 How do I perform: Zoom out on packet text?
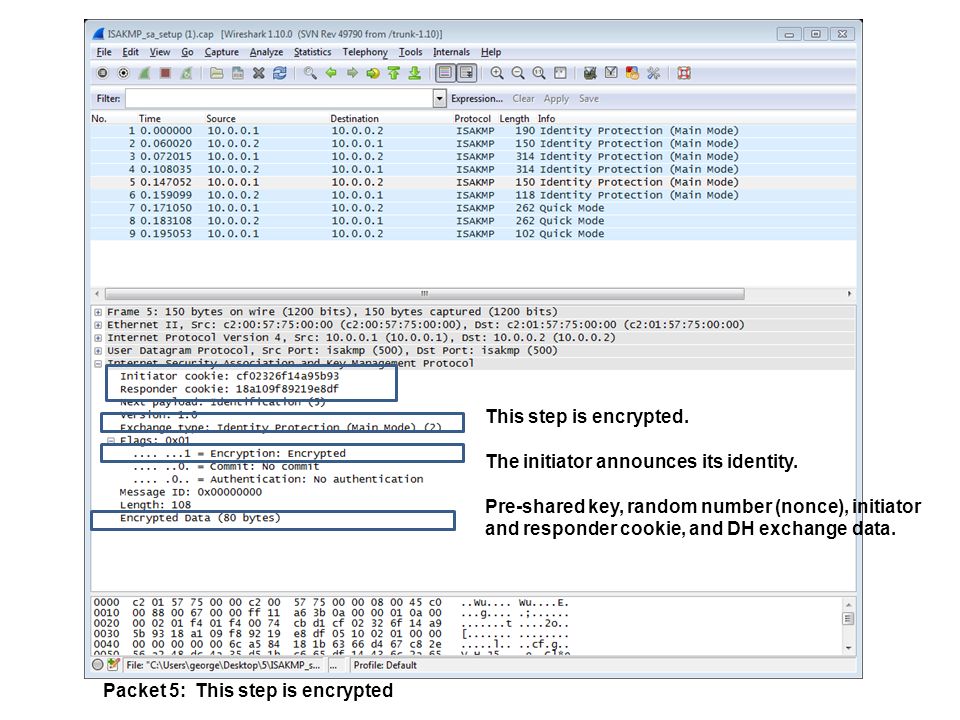pyautogui.click(x=518, y=73)
